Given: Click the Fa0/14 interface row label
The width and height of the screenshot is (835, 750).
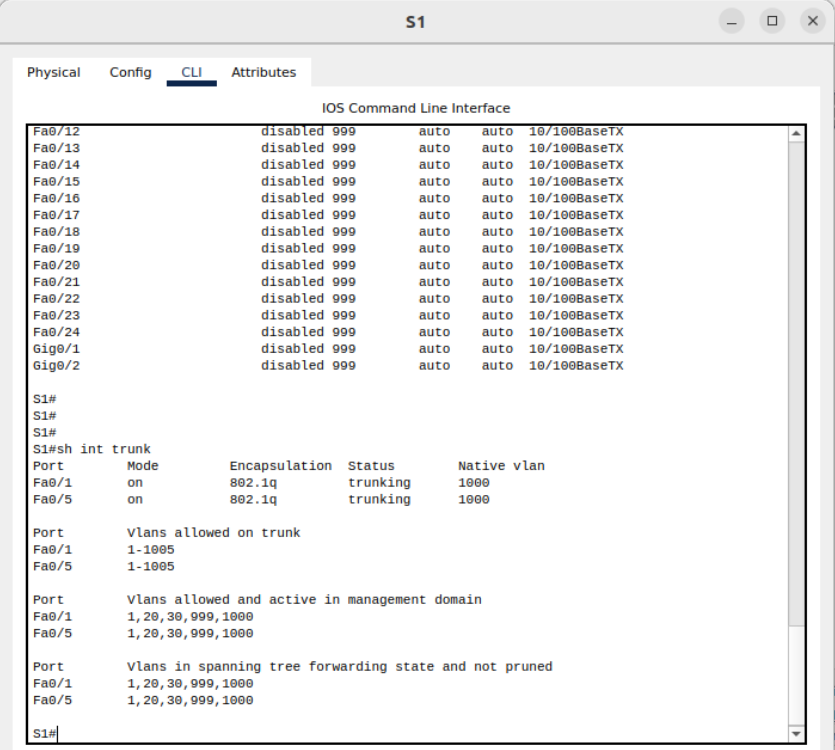Looking at the screenshot, I should click(56, 165).
